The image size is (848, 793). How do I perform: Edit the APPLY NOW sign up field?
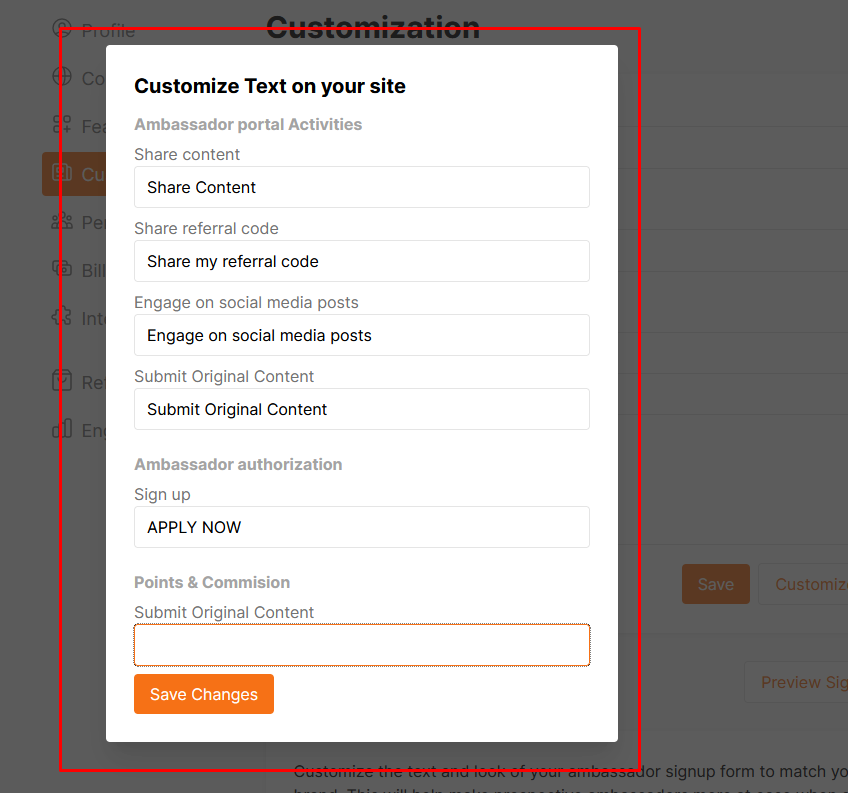(362, 527)
